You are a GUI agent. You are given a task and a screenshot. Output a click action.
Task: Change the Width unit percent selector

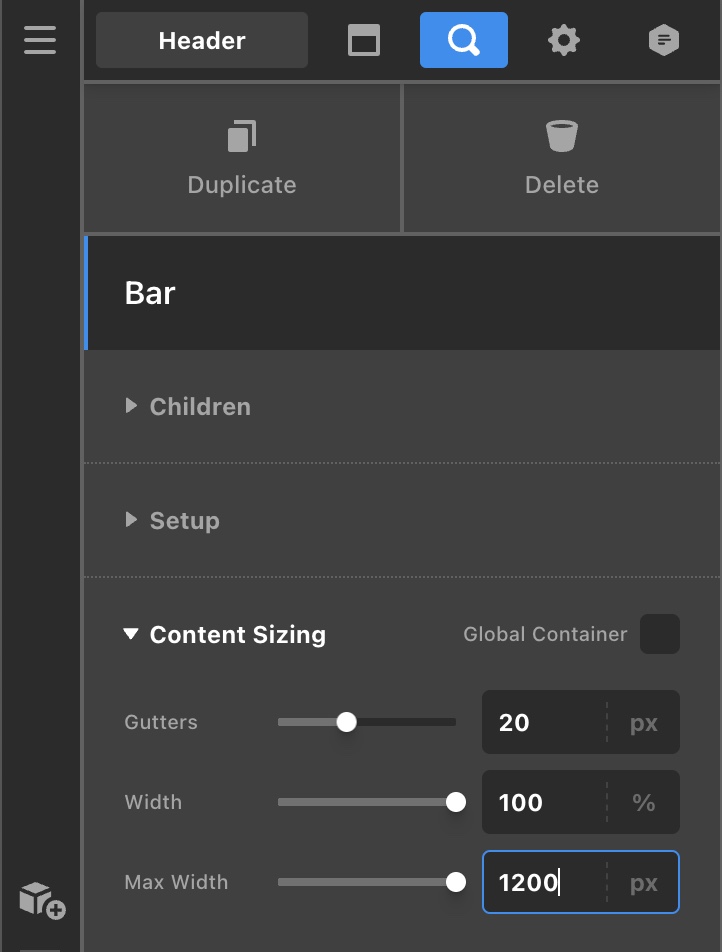click(644, 802)
